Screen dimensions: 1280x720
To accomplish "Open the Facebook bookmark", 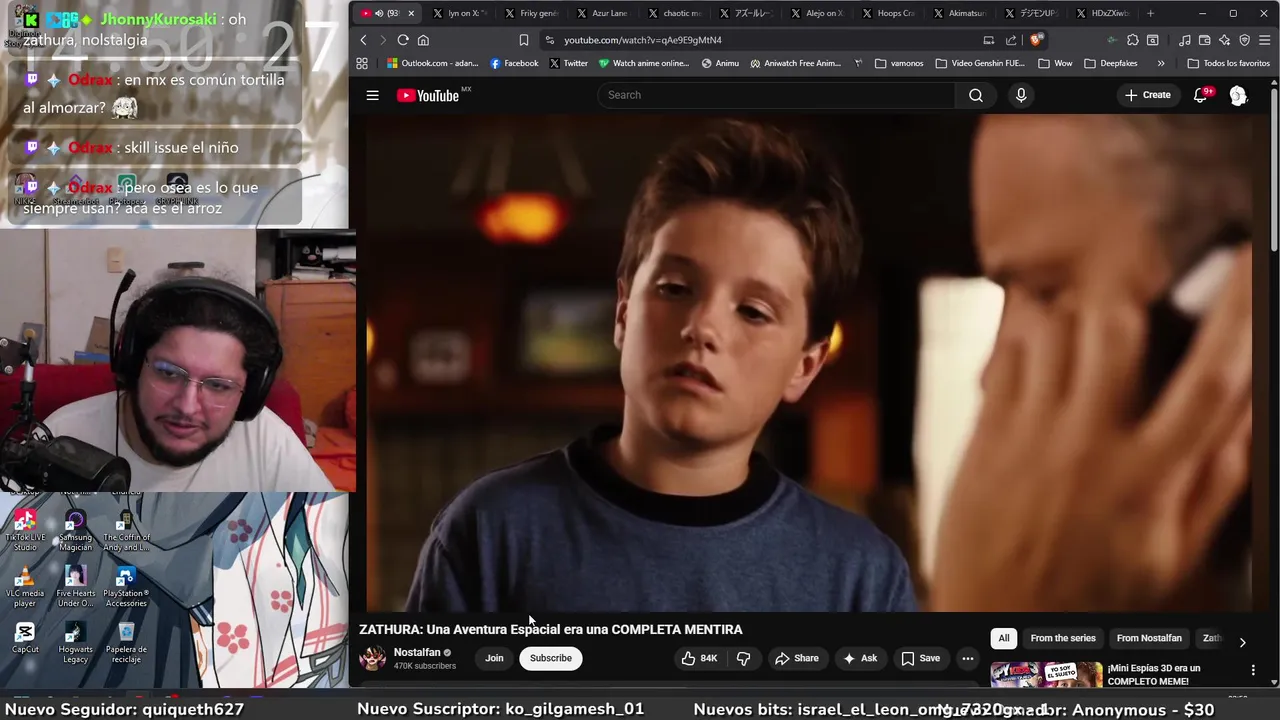I will [514, 63].
